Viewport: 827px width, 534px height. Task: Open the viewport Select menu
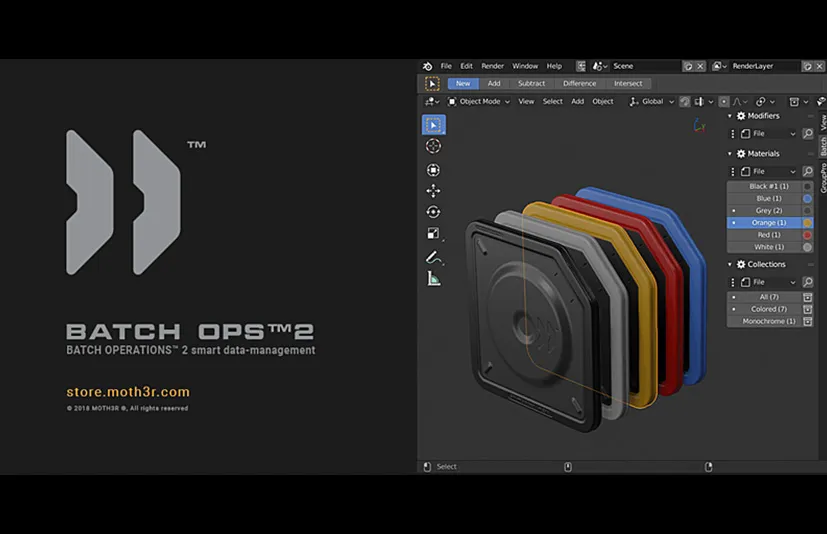[553, 101]
